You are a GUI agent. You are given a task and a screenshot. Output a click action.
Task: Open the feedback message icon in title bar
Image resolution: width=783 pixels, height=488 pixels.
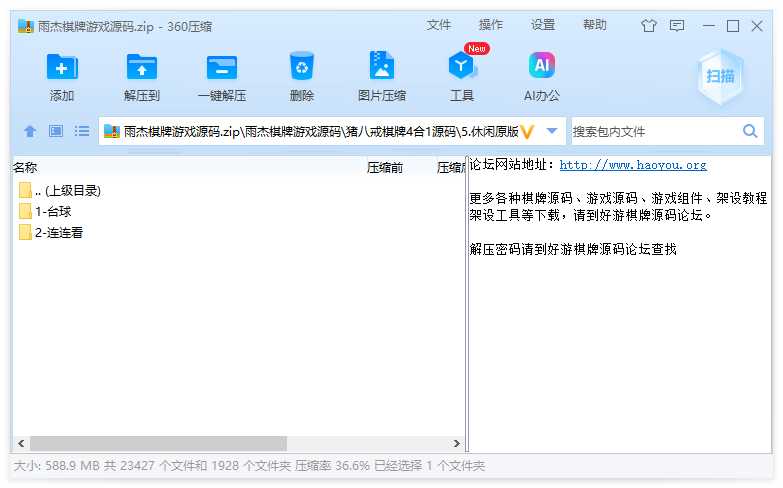click(x=677, y=25)
